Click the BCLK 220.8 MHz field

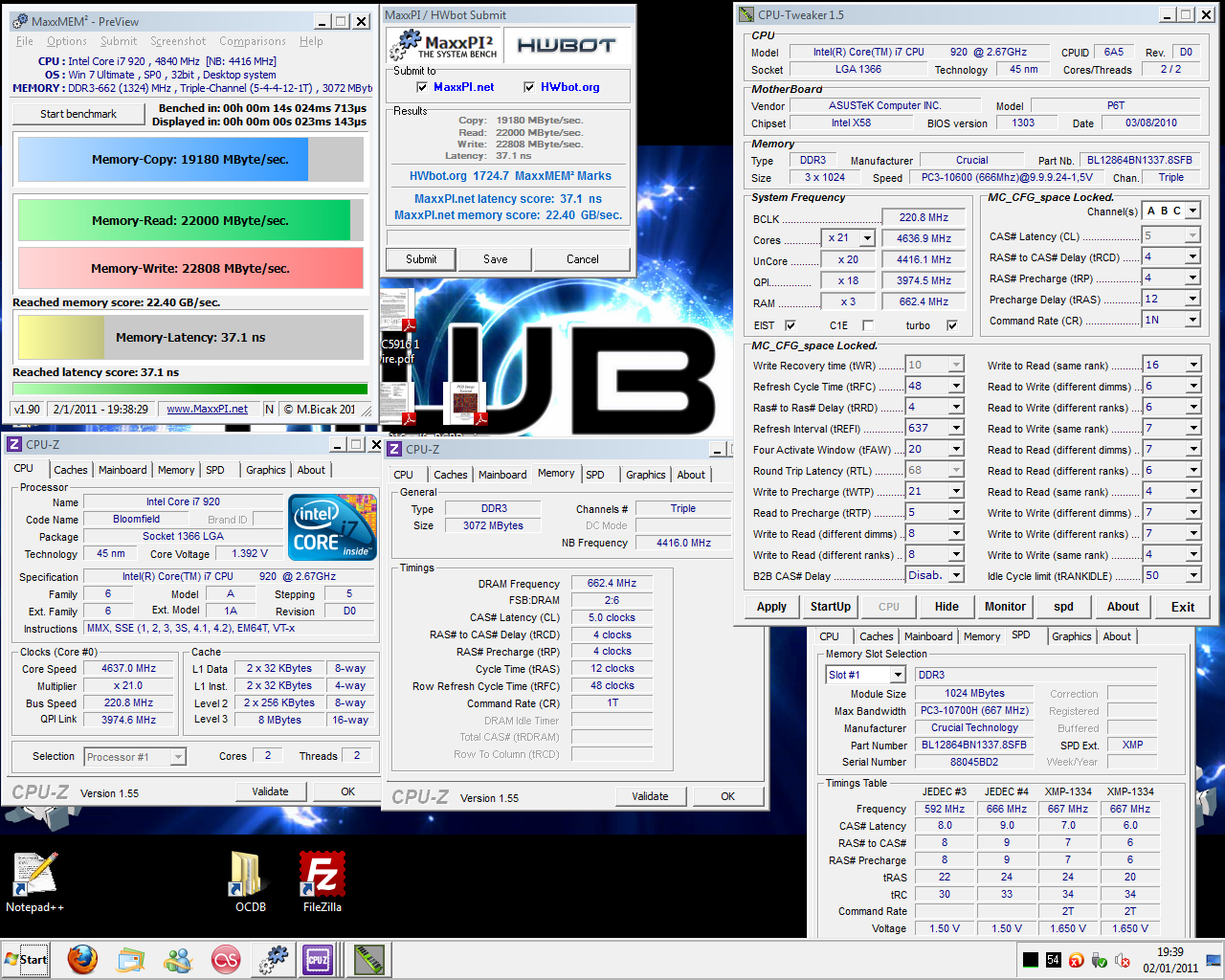coord(924,218)
